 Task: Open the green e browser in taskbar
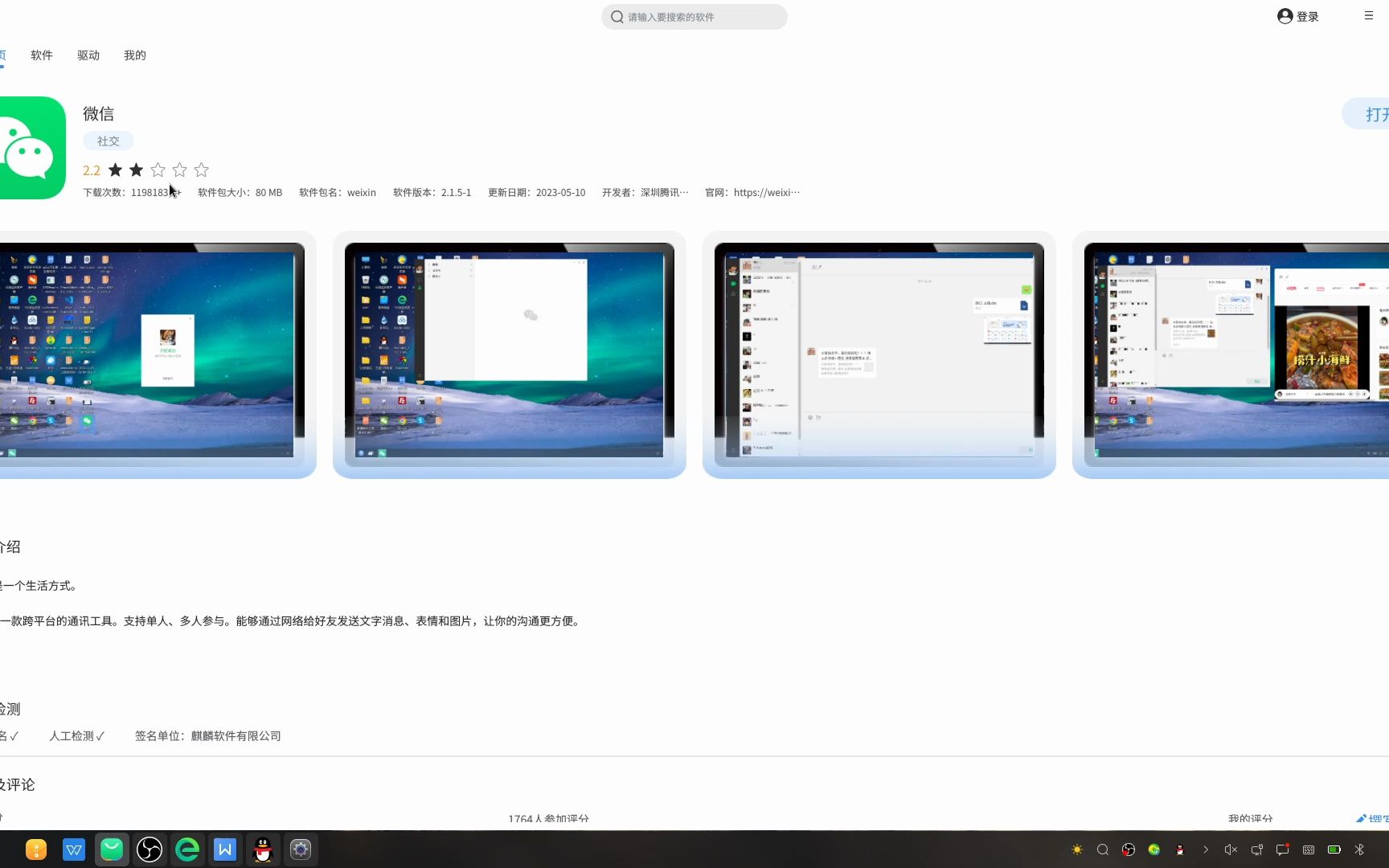point(187,850)
